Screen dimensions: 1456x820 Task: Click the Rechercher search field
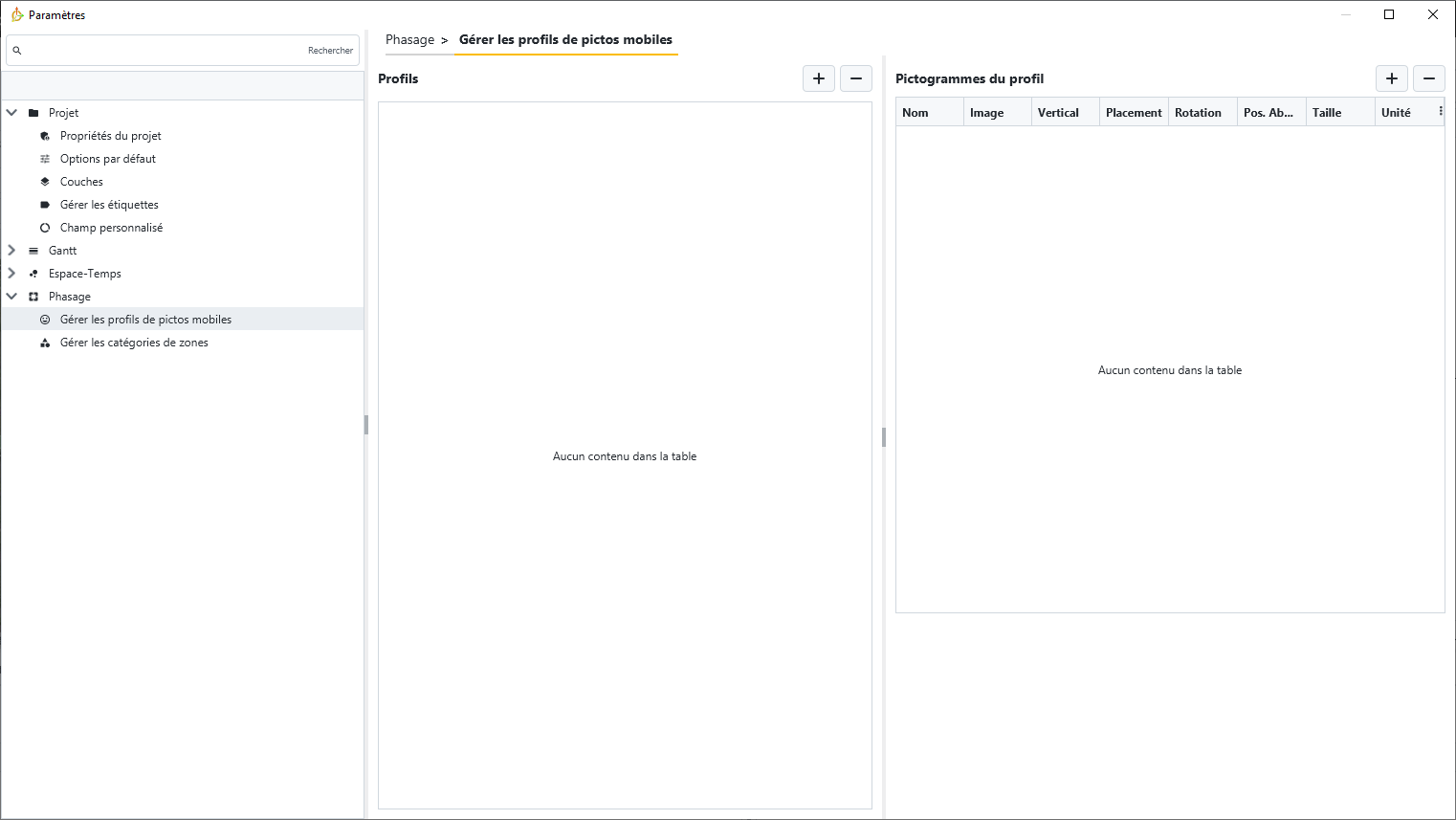tap(163, 51)
